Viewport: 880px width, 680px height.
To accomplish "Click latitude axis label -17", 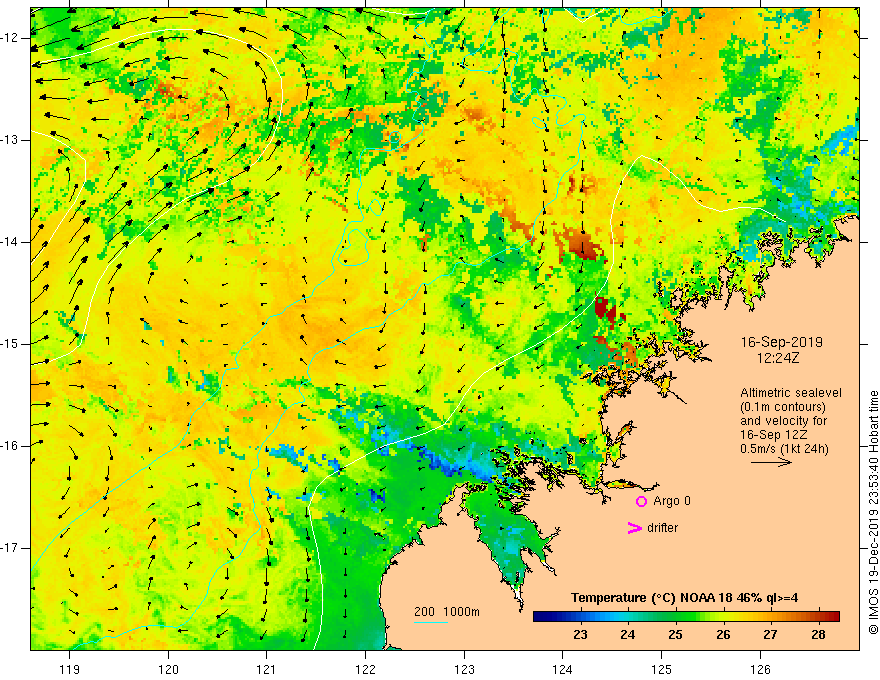I will click(11, 548).
